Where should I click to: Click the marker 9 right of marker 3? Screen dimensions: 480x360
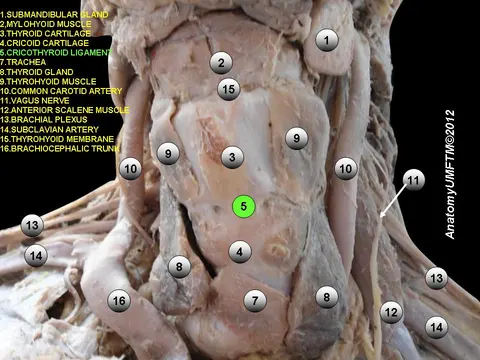point(297,138)
